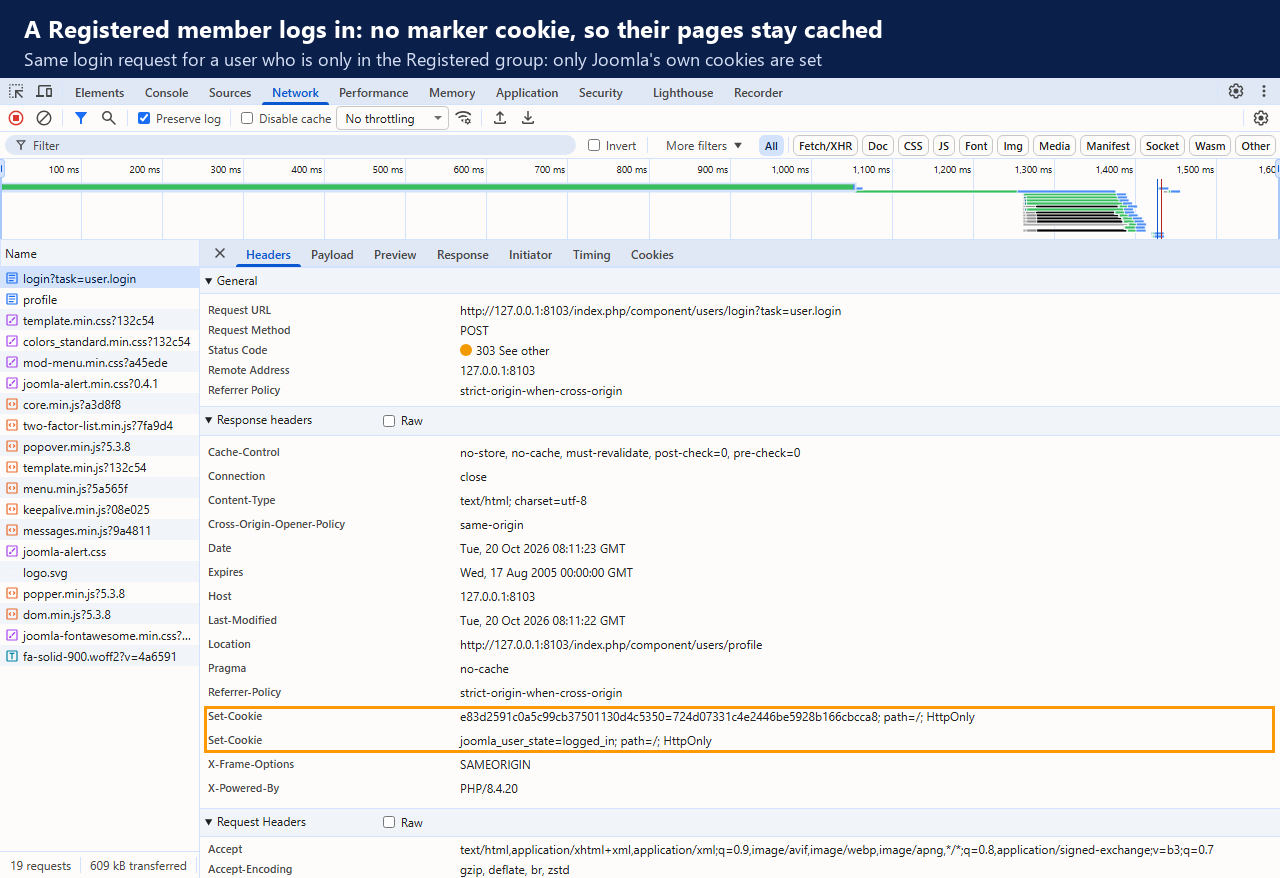This screenshot has width=1280, height=878.
Task: Open the Timing tab of the request
Action: [592, 255]
